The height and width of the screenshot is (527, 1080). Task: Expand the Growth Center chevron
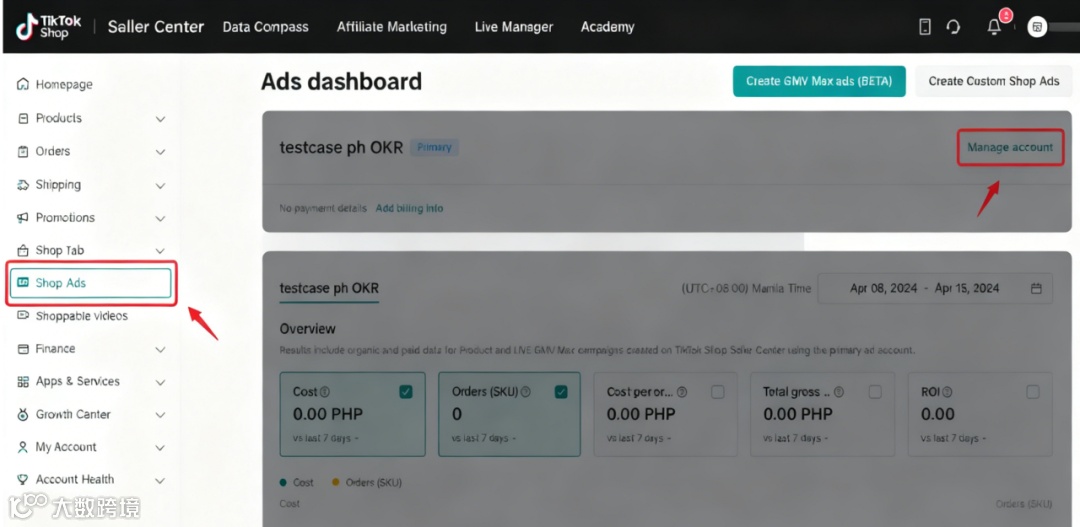click(x=160, y=415)
